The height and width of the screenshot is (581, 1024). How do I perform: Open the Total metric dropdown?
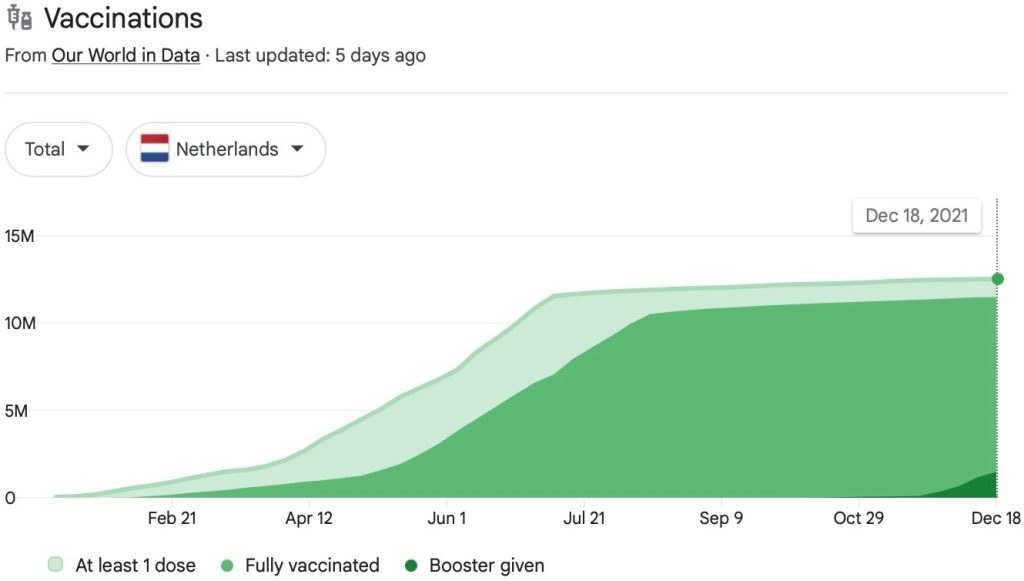pyautogui.click(x=58, y=149)
